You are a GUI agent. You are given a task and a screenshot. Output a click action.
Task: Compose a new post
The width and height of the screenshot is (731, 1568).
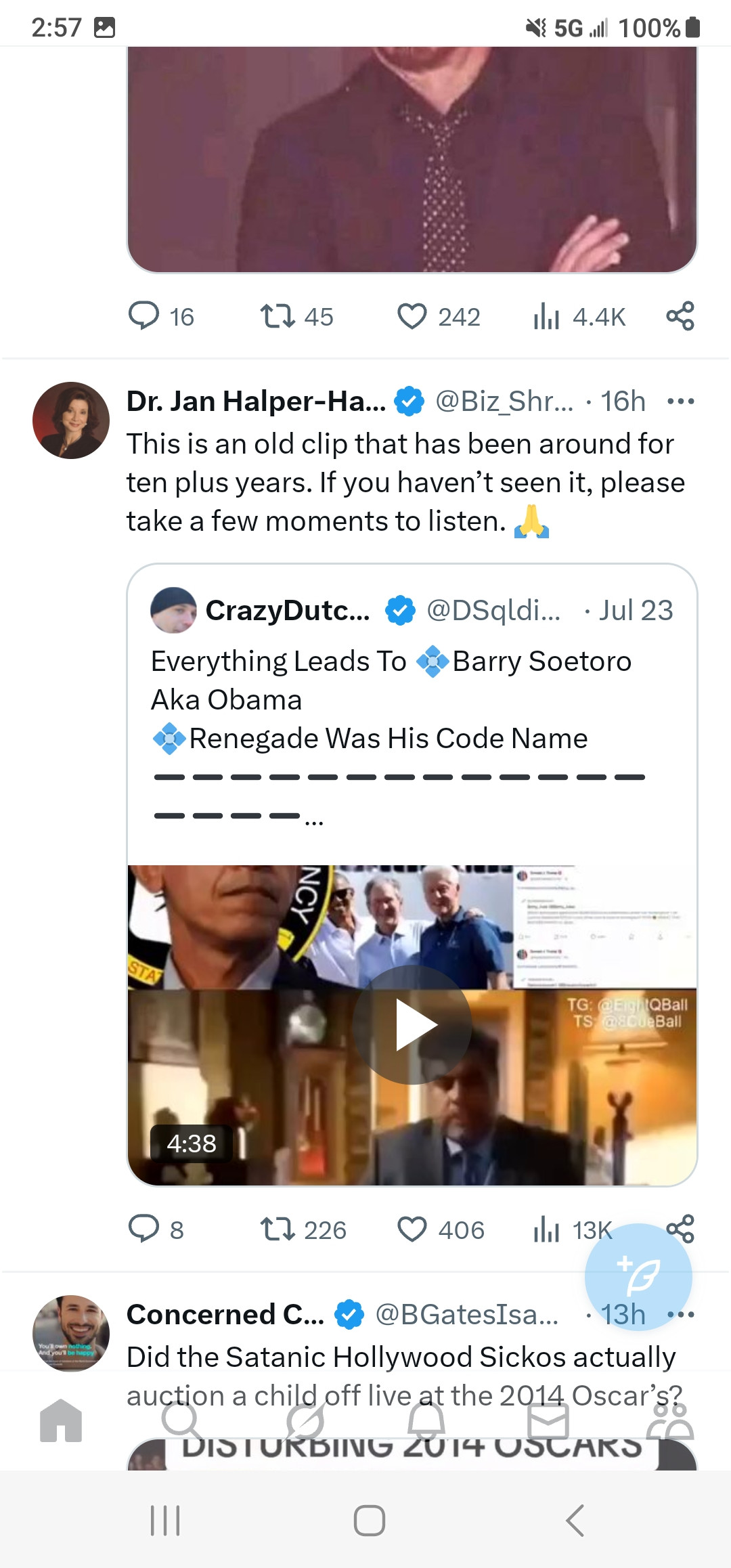coord(638,1277)
